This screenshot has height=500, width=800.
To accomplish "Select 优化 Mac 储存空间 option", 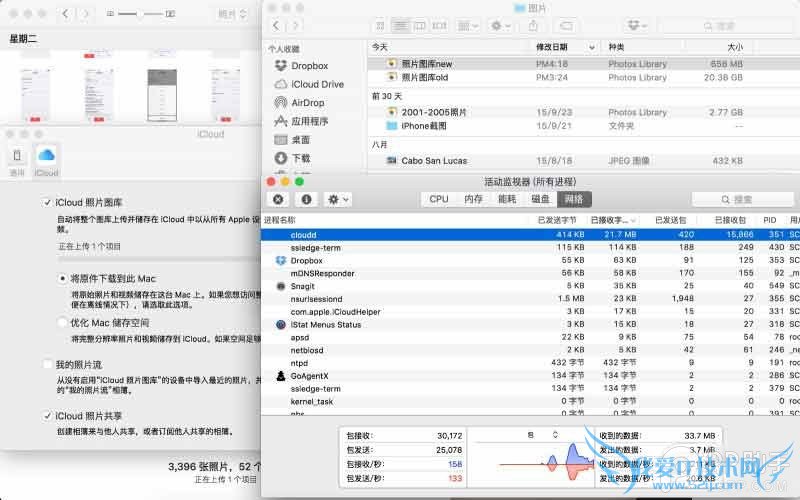I will (62, 322).
